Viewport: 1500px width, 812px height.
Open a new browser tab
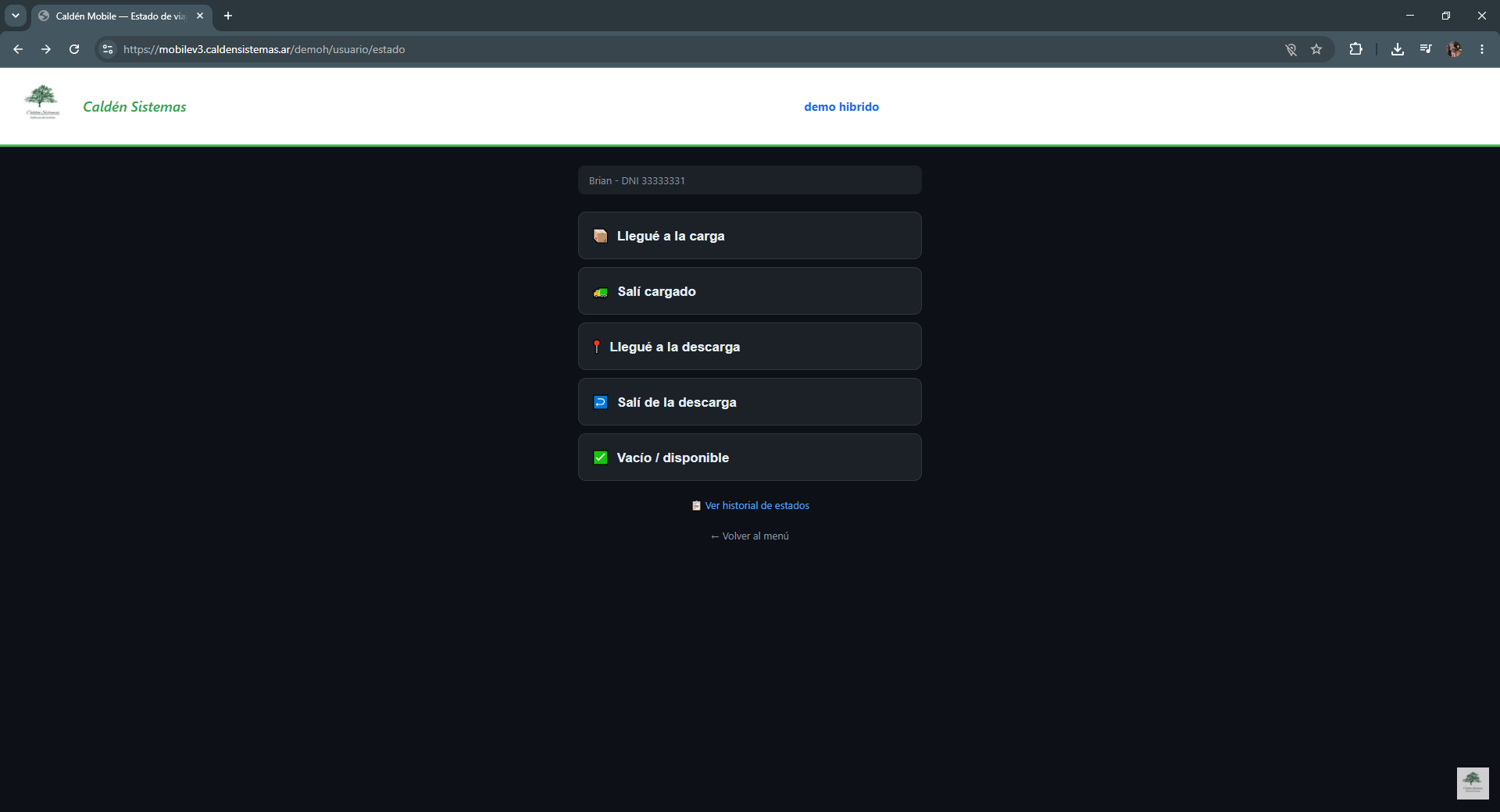tap(228, 16)
